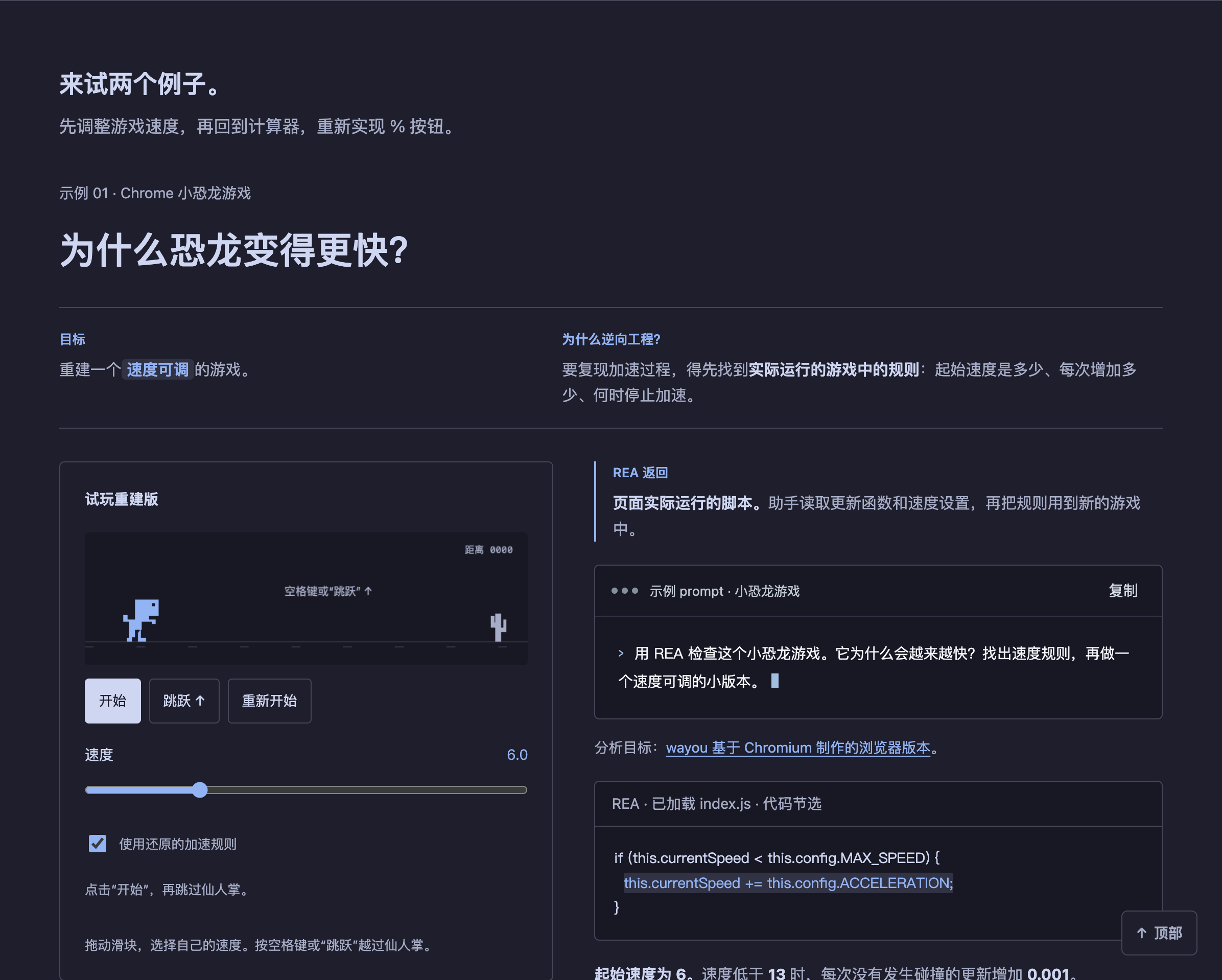Viewport: 1222px width, 980px height.
Task: Copy the example prompt with 复制
Action: click(x=1122, y=591)
